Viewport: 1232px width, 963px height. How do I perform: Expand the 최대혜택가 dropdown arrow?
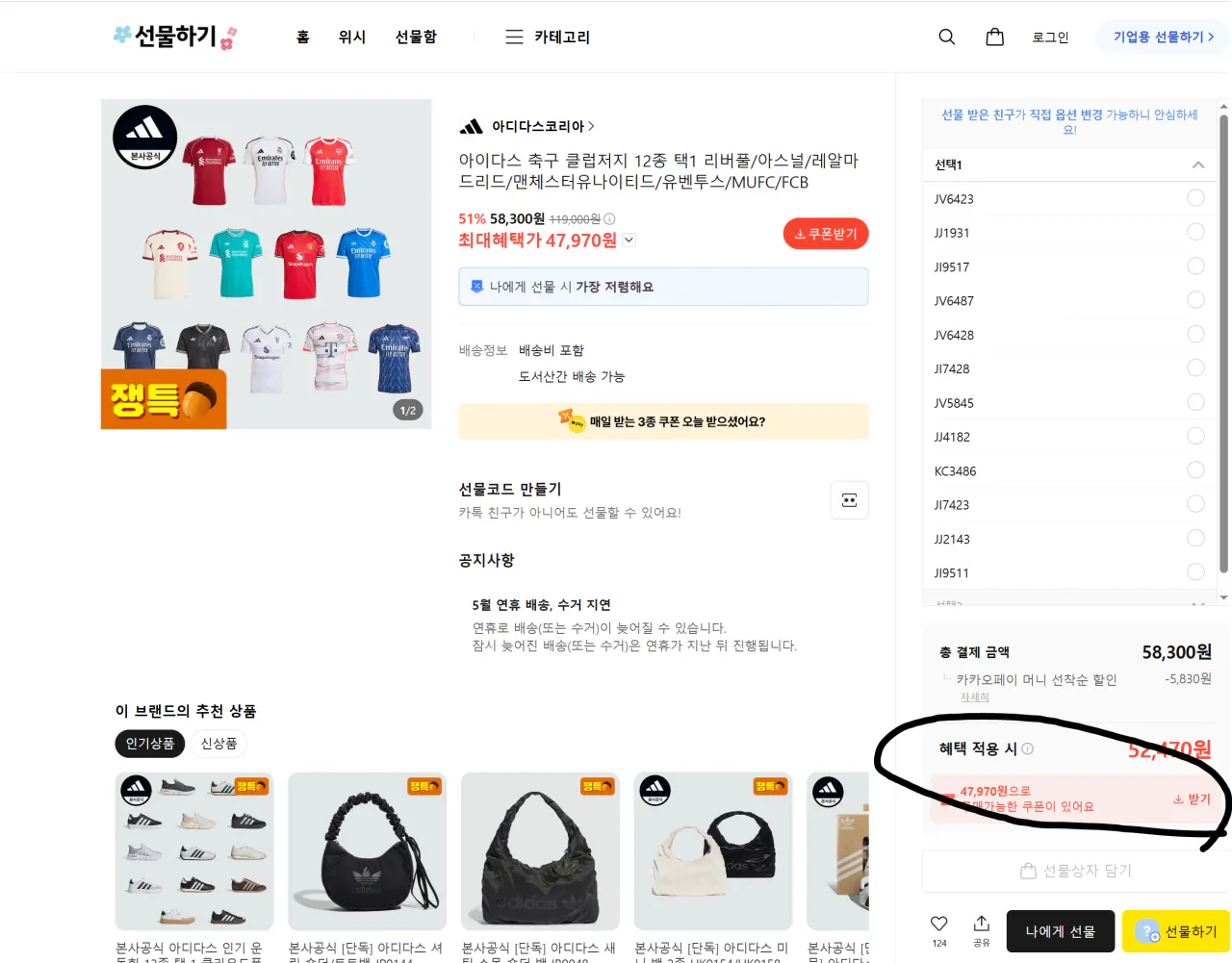[629, 241]
